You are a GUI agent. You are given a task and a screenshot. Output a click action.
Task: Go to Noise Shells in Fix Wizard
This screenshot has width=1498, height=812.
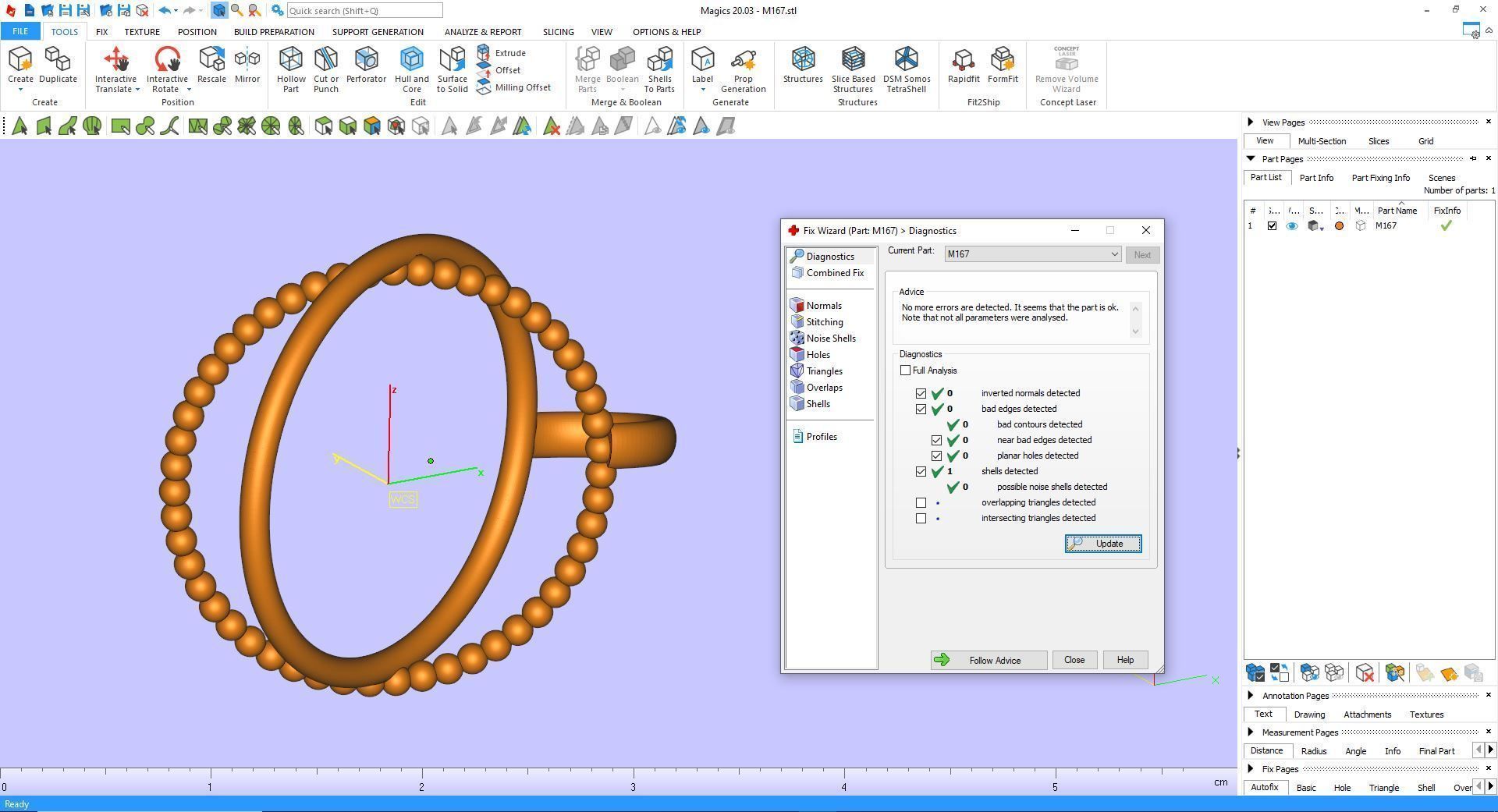tap(823, 339)
